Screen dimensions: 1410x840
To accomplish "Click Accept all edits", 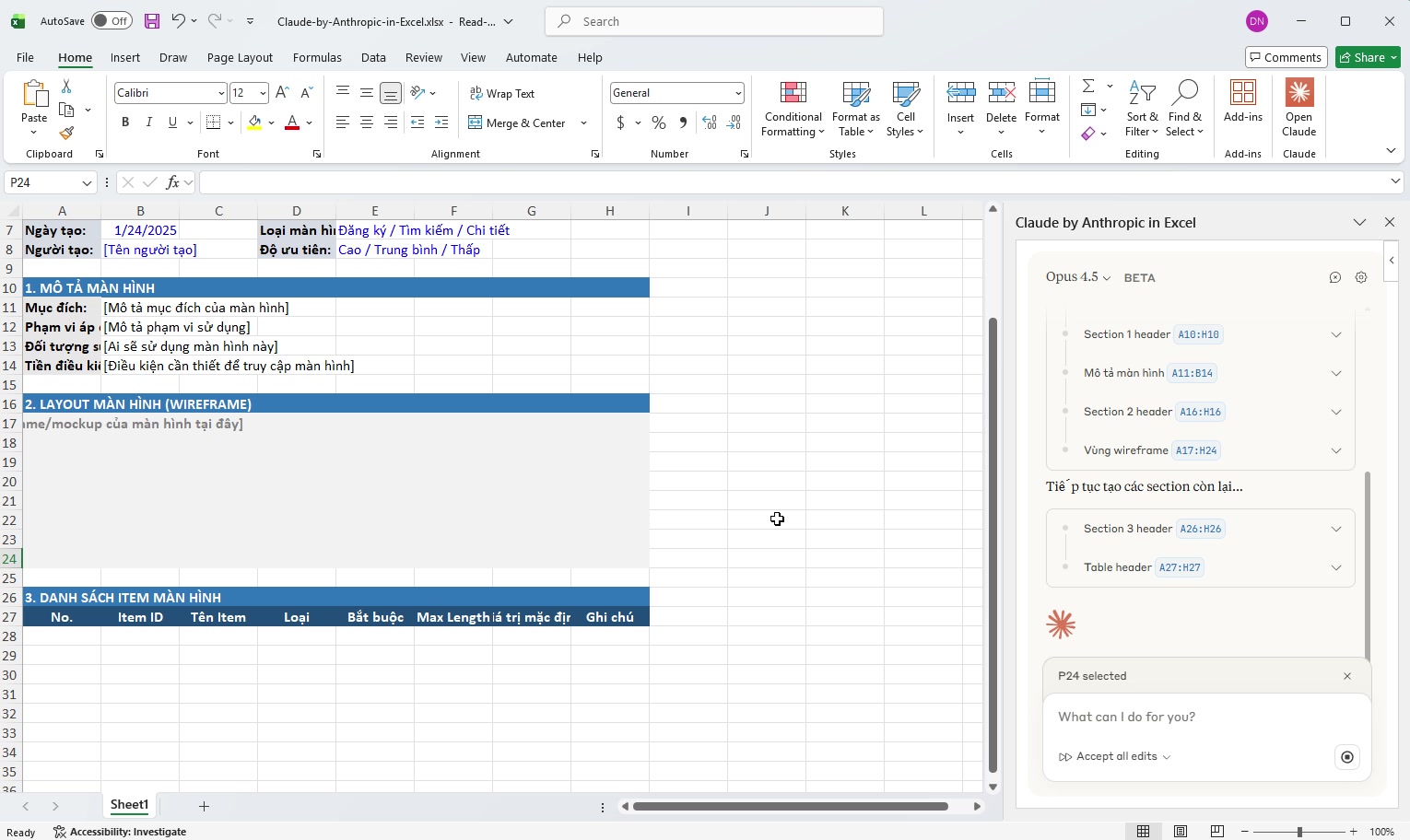I will click(1115, 756).
